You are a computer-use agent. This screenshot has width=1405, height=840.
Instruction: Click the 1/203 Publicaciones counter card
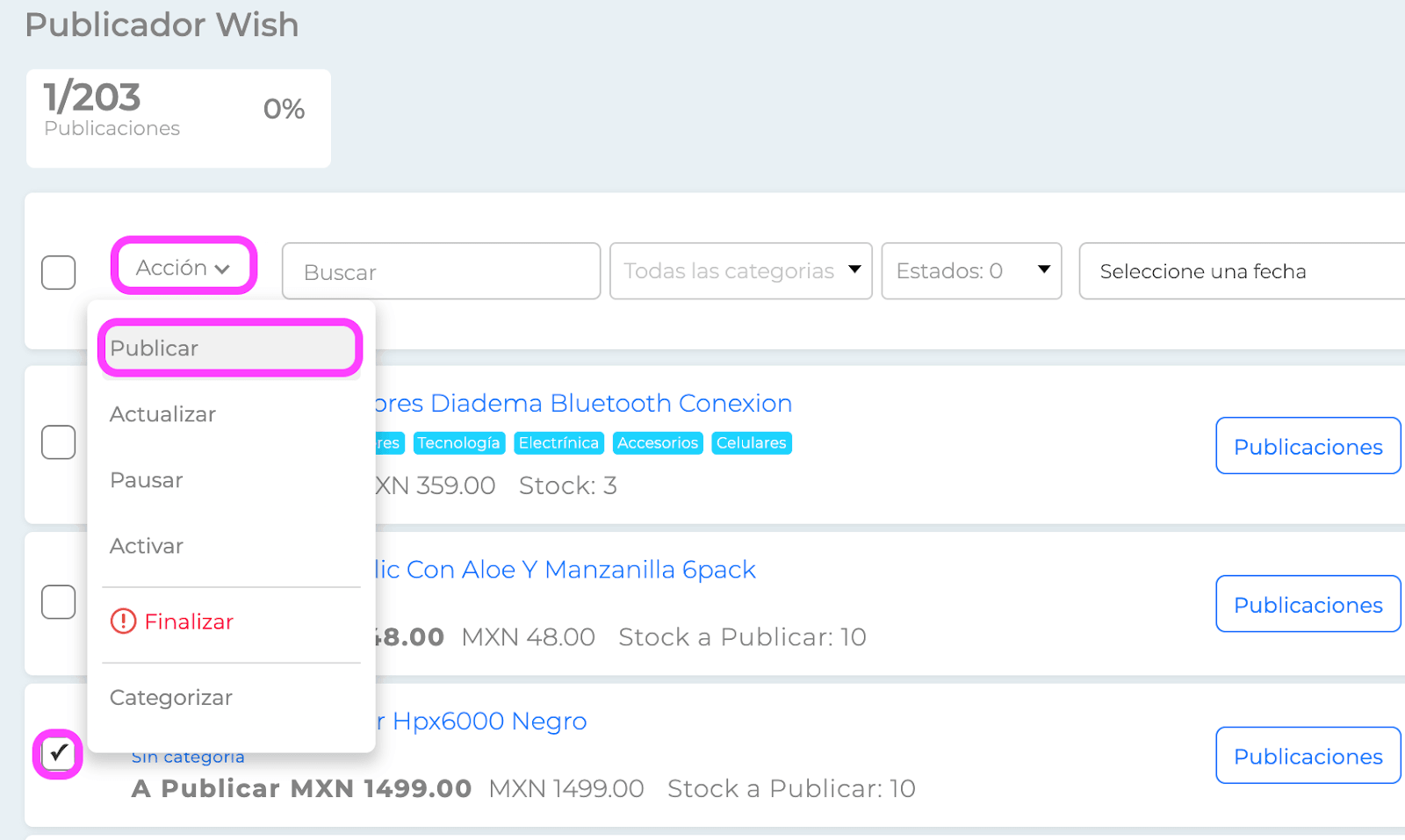click(178, 118)
